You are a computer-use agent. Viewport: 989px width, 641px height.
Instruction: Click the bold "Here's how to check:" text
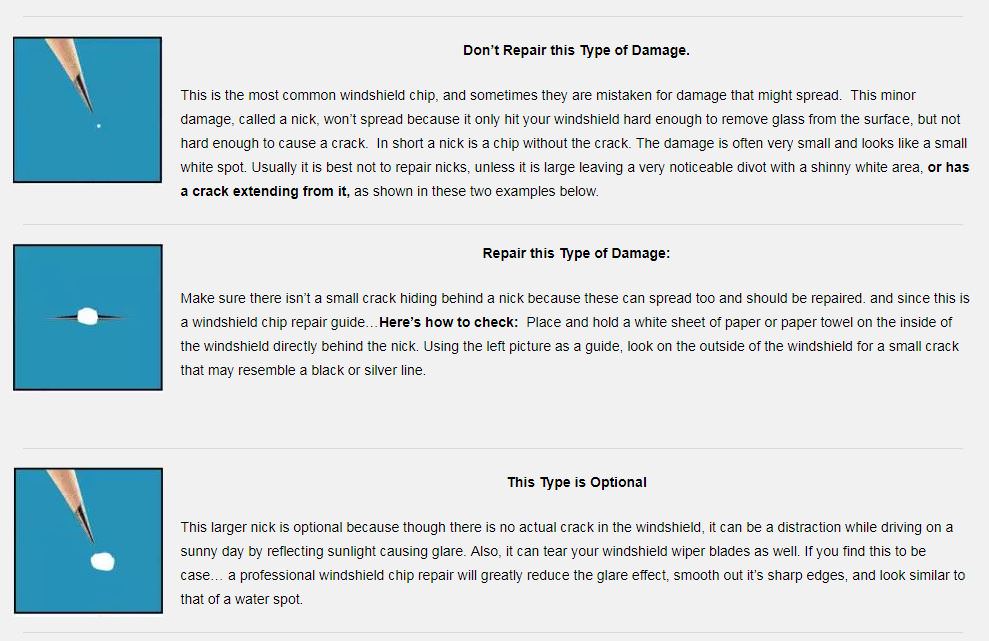pyautogui.click(x=448, y=322)
